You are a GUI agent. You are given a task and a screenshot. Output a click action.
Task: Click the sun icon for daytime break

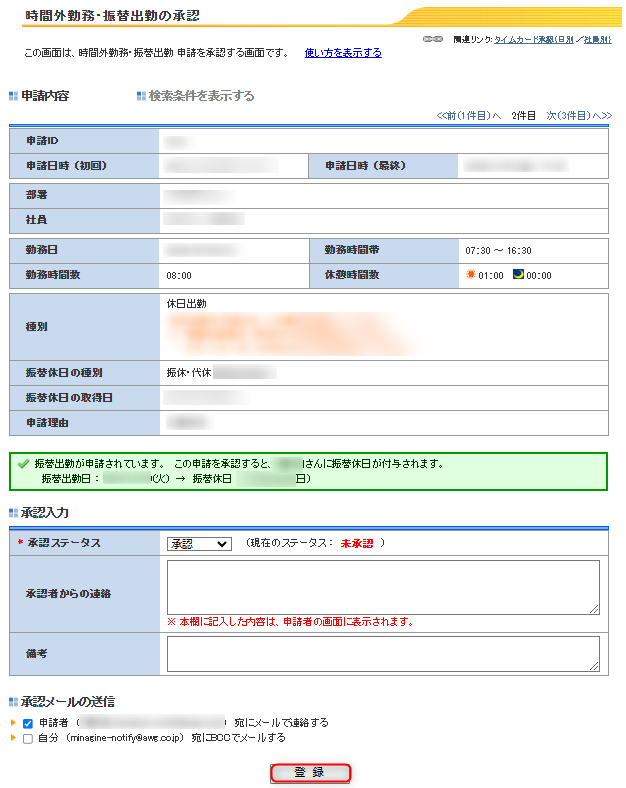(x=471, y=274)
